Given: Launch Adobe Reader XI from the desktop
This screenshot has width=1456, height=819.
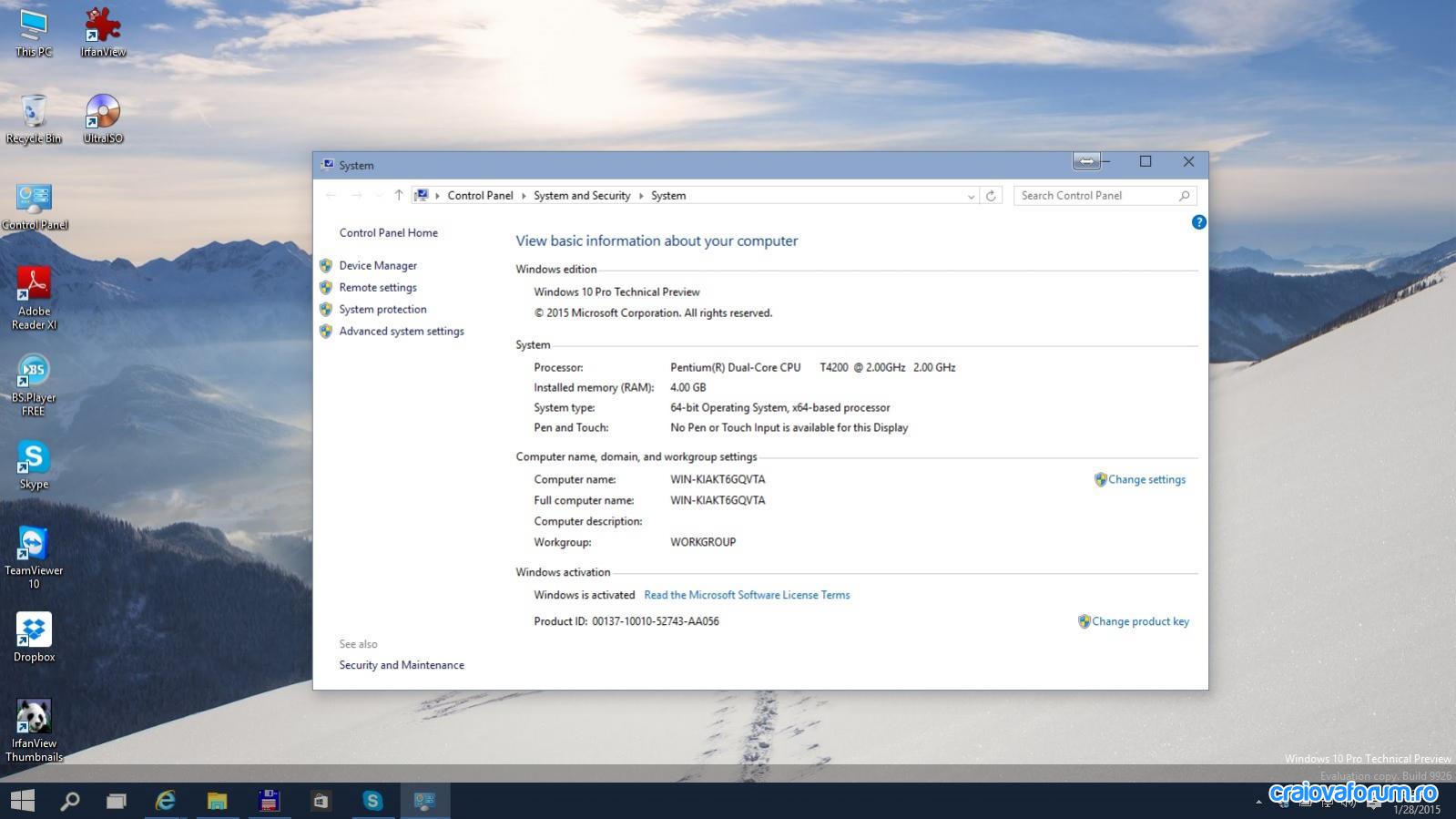Looking at the screenshot, I should (35, 298).
